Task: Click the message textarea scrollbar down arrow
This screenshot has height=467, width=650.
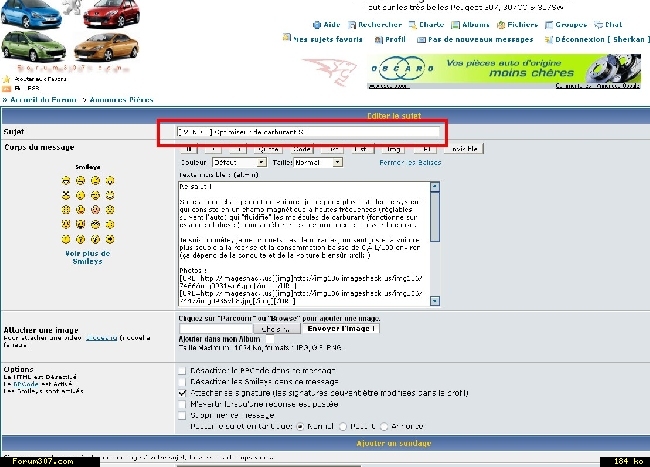Action: [x=435, y=299]
